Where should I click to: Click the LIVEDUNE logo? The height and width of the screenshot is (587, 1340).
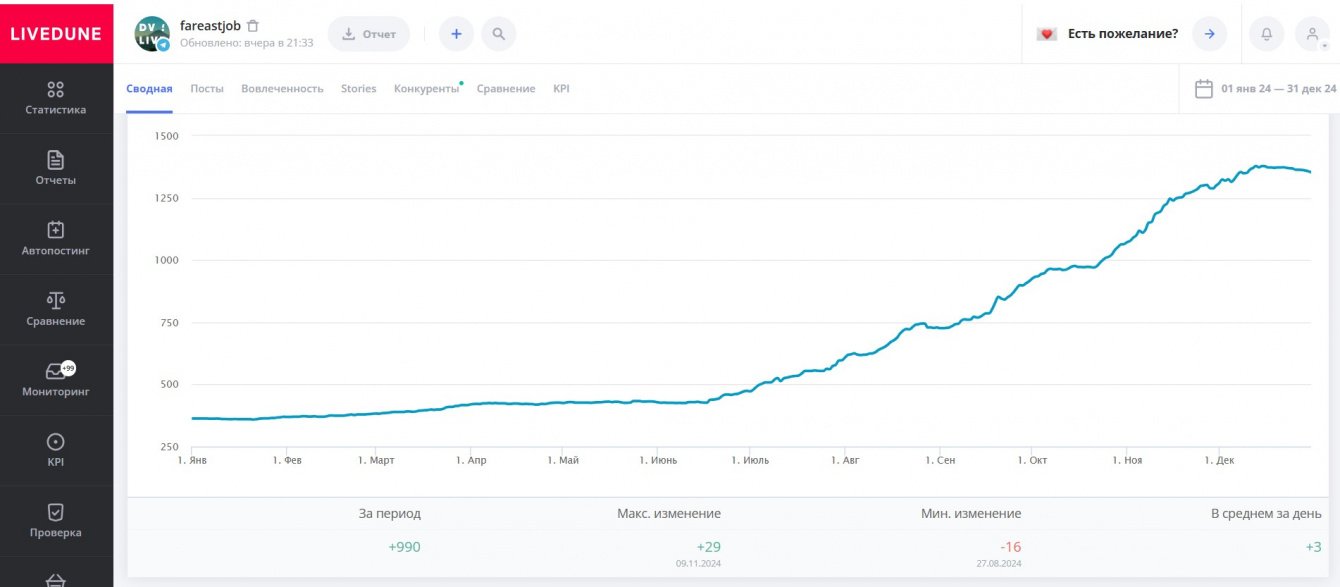(56, 33)
